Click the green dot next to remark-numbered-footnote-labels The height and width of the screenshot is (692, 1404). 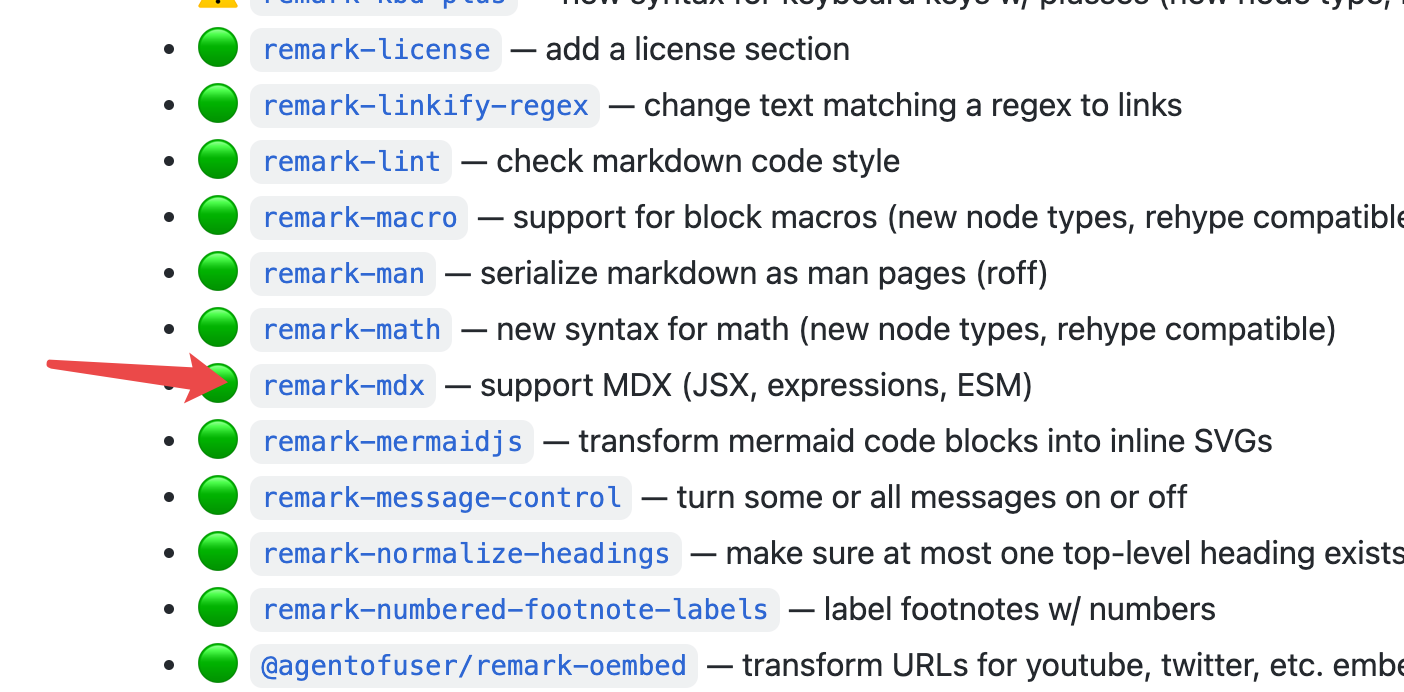[x=217, y=607]
